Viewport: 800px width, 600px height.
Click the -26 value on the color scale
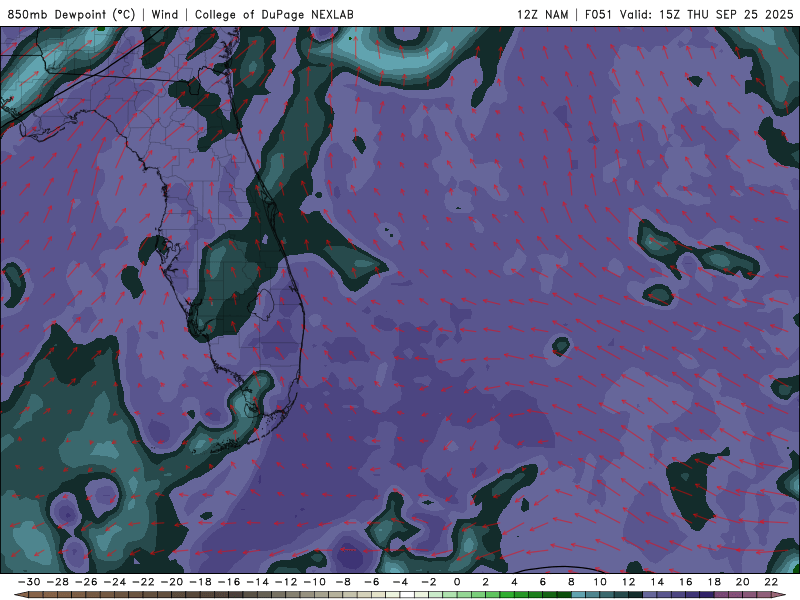pyautogui.click(x=86, y=582)
